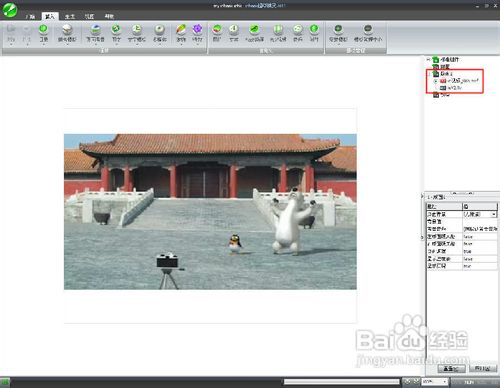
Task: Click the white speaker sphere insert icon
Action: 234,29
